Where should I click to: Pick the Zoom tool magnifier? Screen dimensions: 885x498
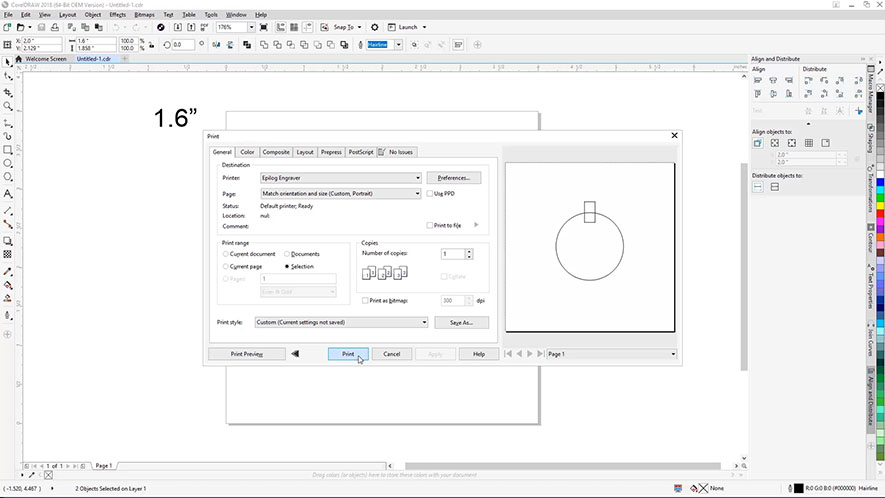(8, 106)
